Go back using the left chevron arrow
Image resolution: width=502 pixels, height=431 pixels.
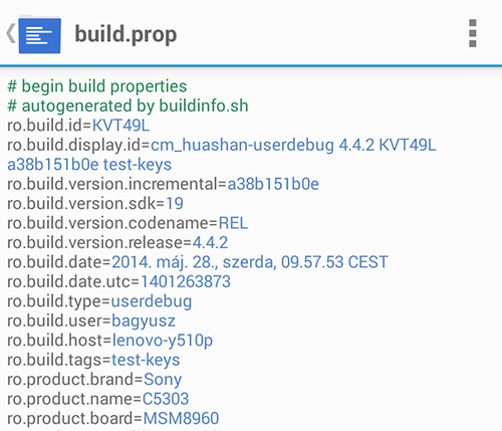click(11, 34)
